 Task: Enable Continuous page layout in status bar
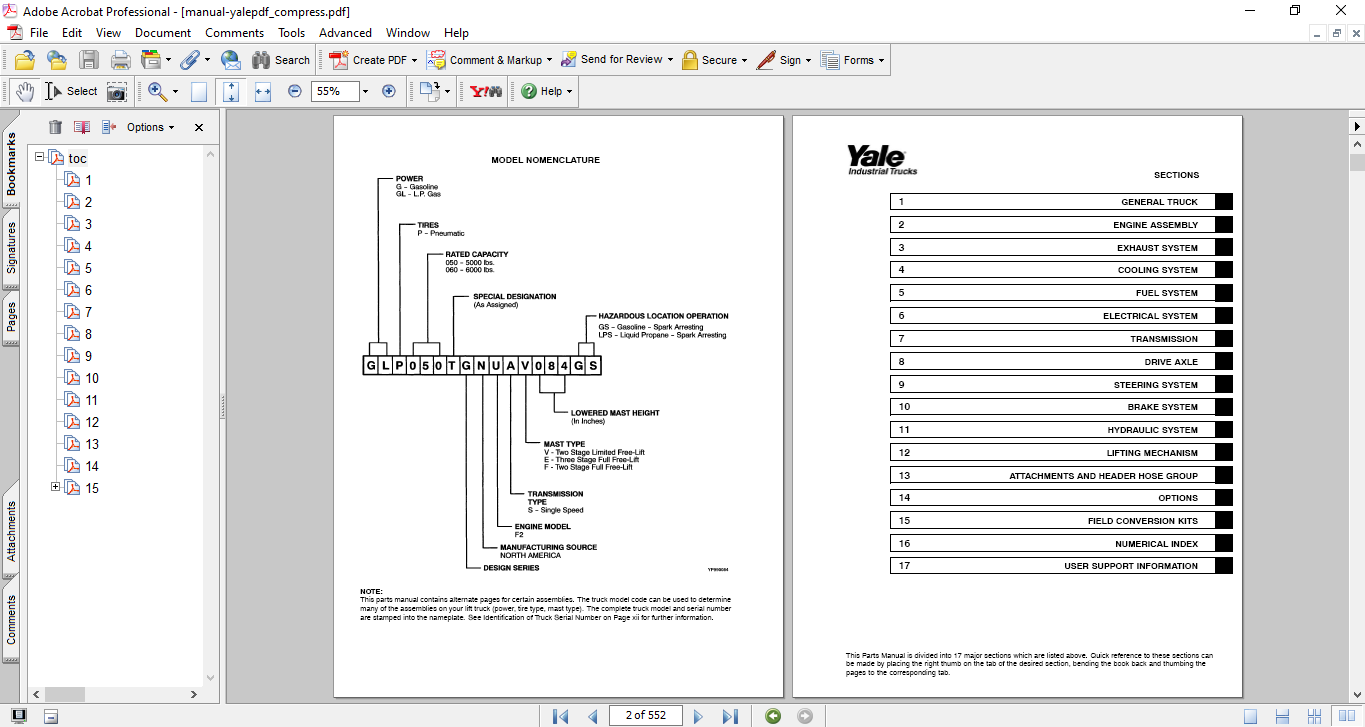tap(1280, 716)
